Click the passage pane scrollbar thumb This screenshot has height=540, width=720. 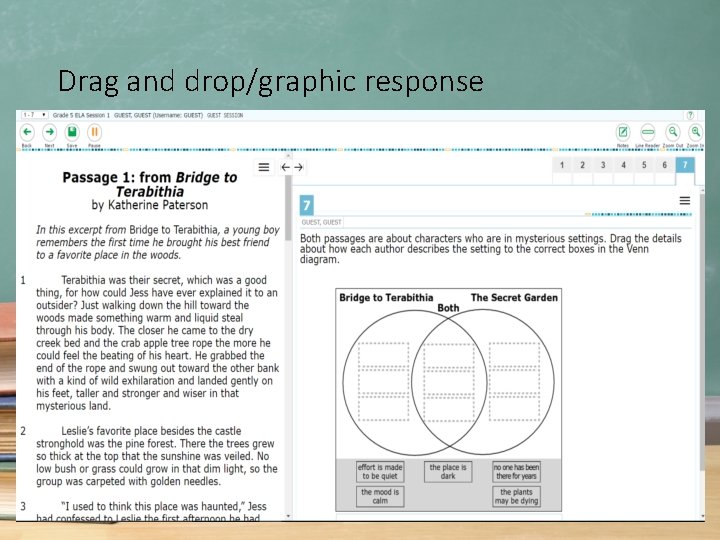(288, 208)
